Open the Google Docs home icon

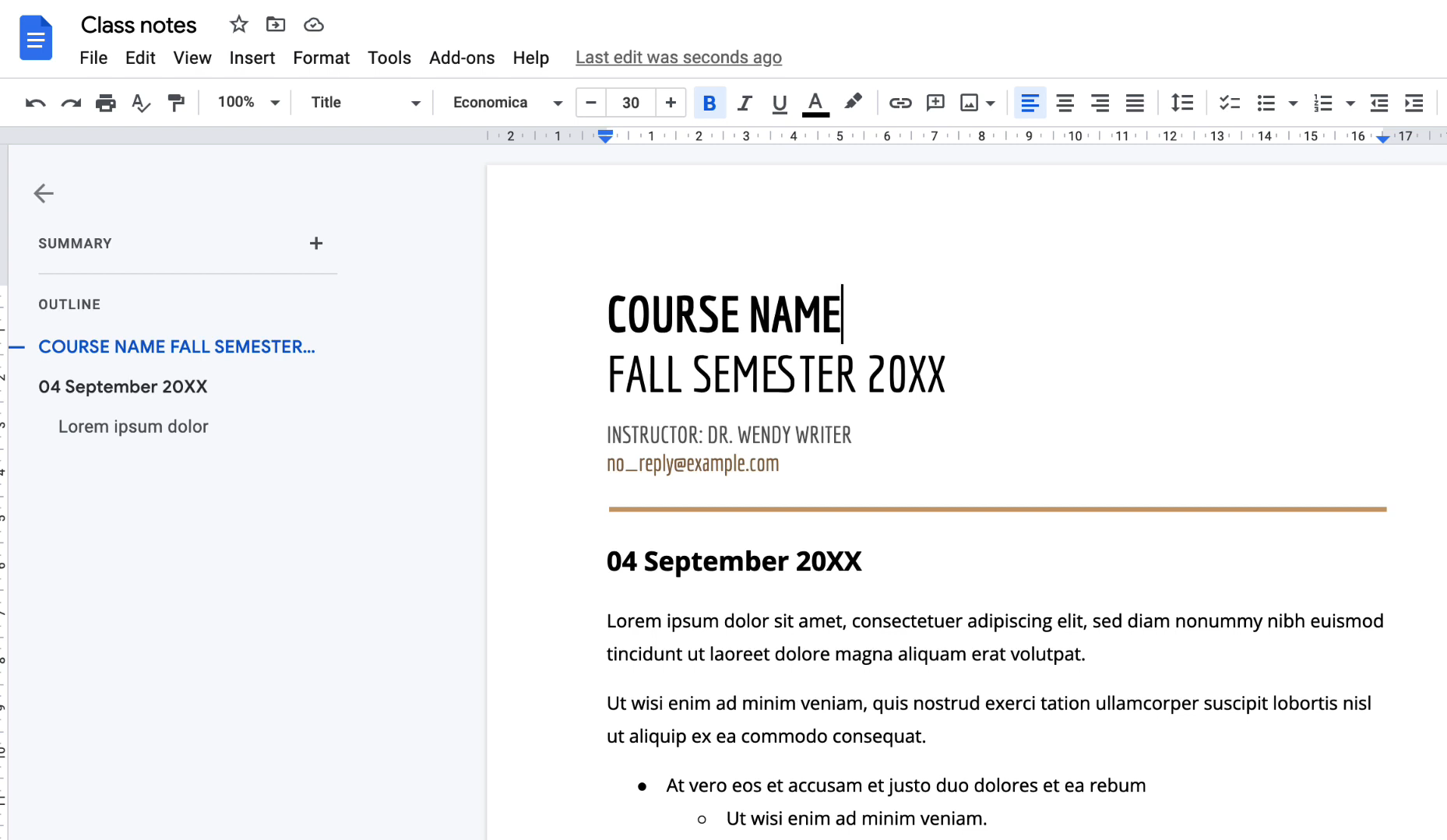coord(36,38)
